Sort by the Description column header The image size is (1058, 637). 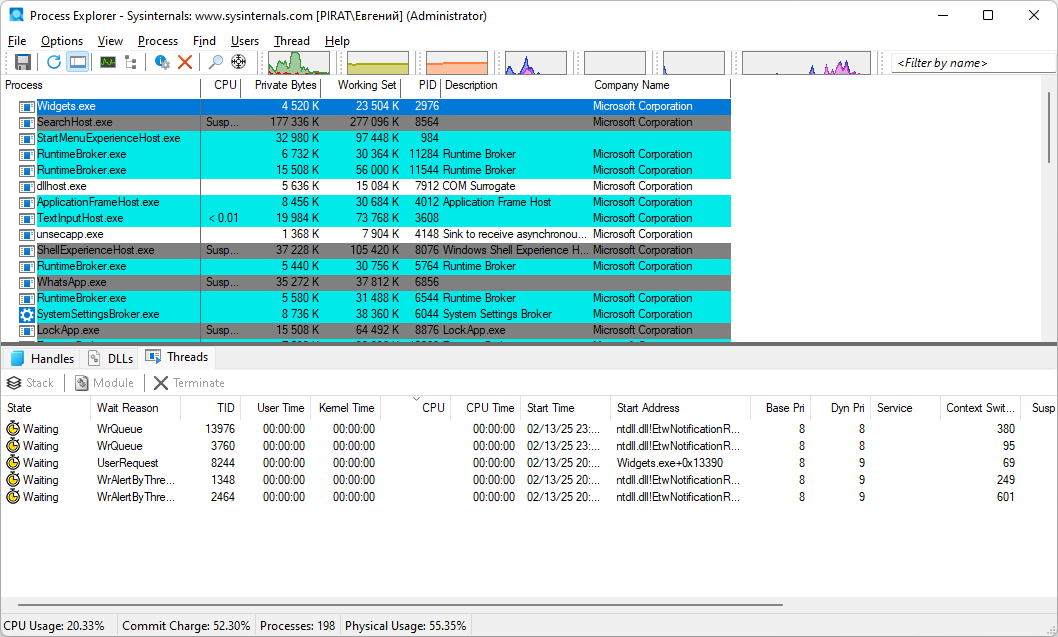[x=516, y=85]
